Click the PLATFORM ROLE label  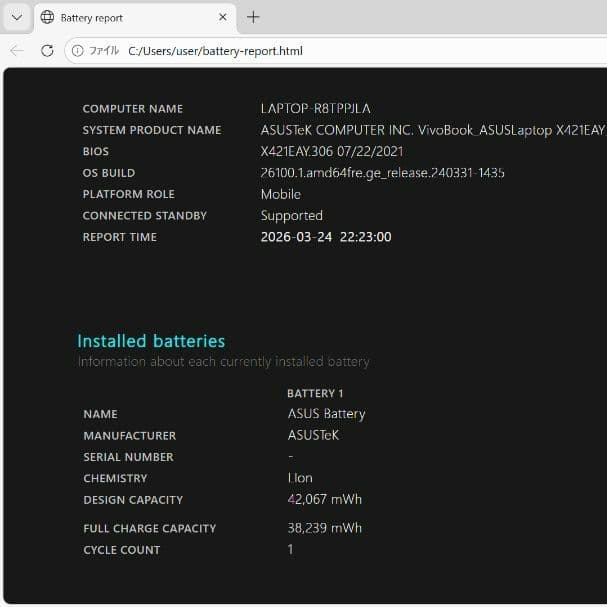[x=129, y=194]
